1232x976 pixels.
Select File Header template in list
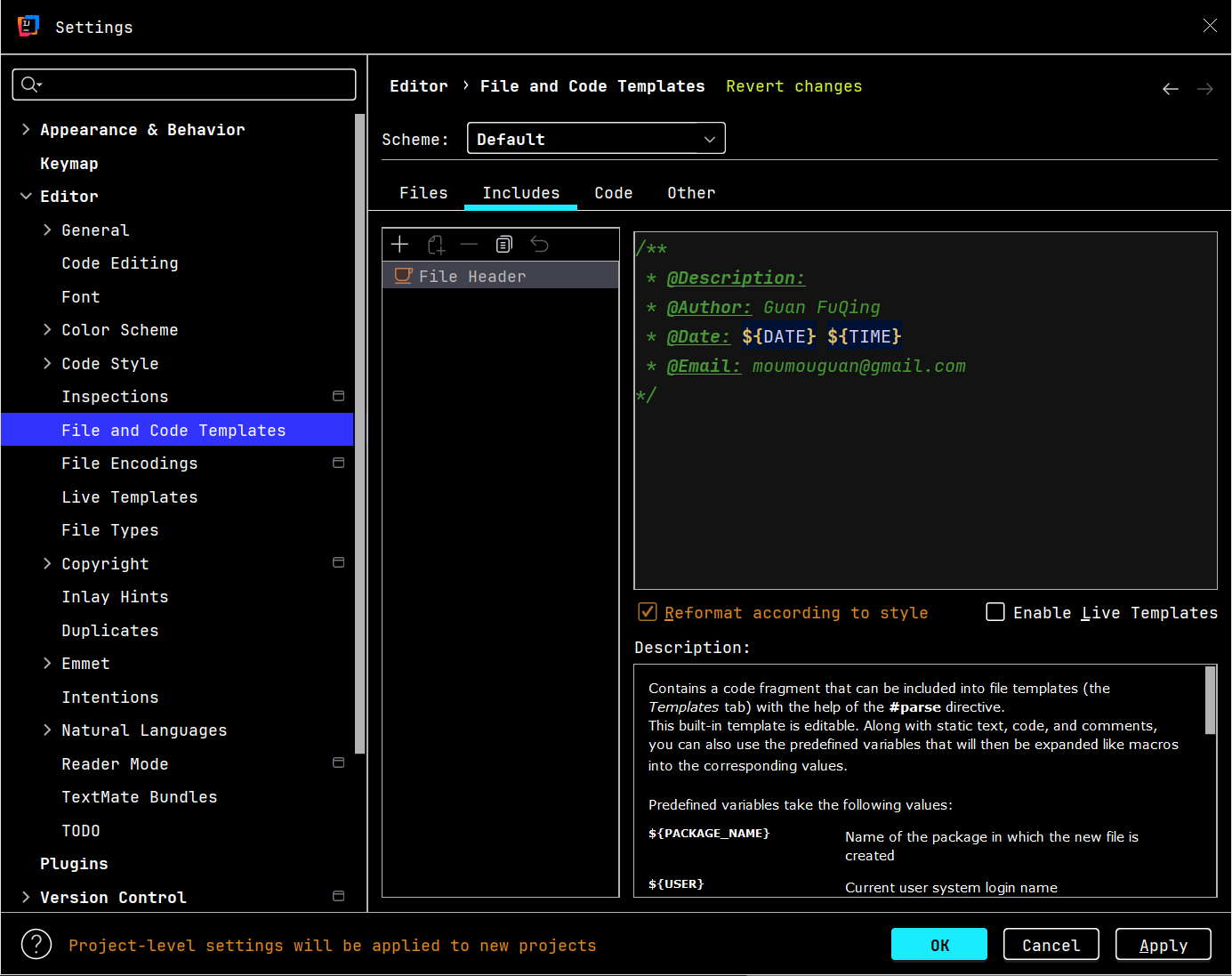(x=472, y=277)
